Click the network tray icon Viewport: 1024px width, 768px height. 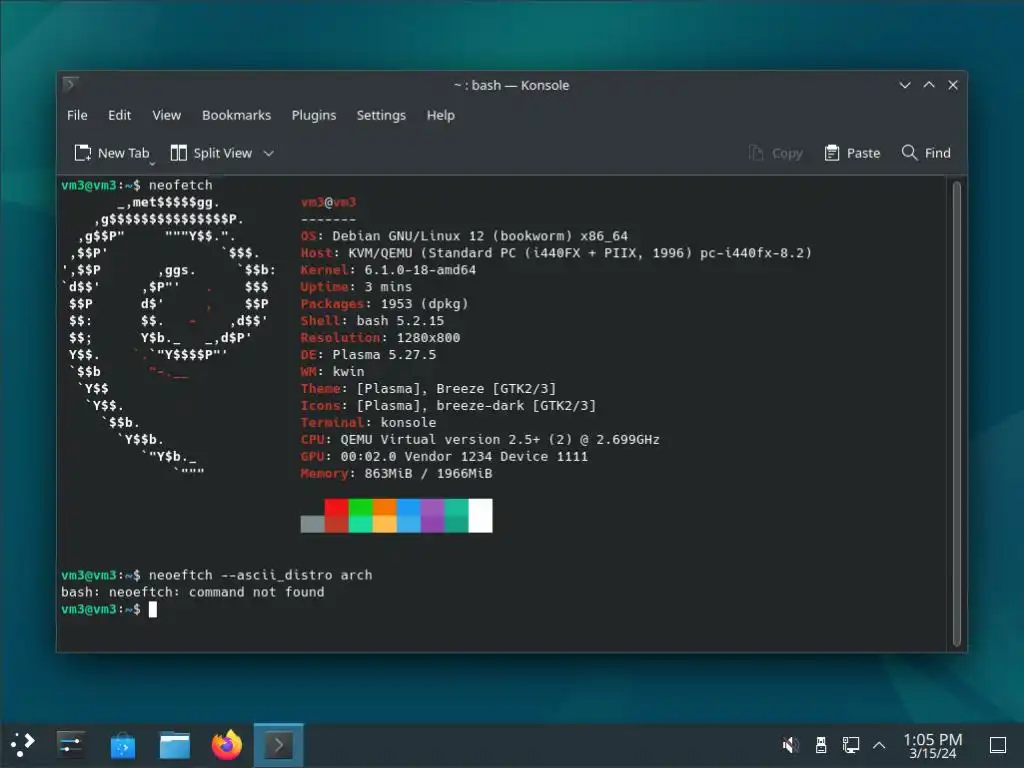(850, 745)
